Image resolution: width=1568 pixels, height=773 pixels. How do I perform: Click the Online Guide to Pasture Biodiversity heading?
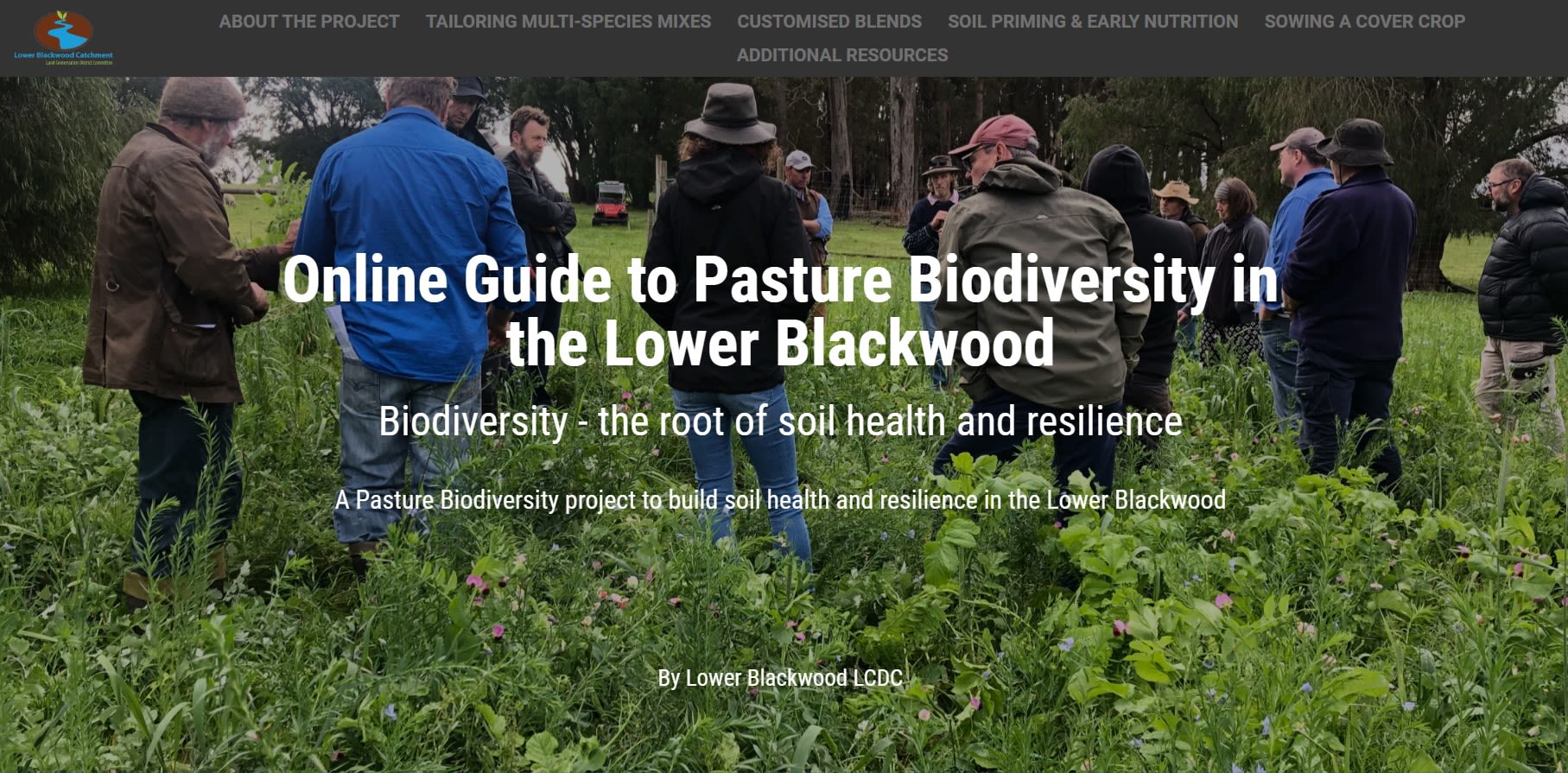tap(780, 311)
